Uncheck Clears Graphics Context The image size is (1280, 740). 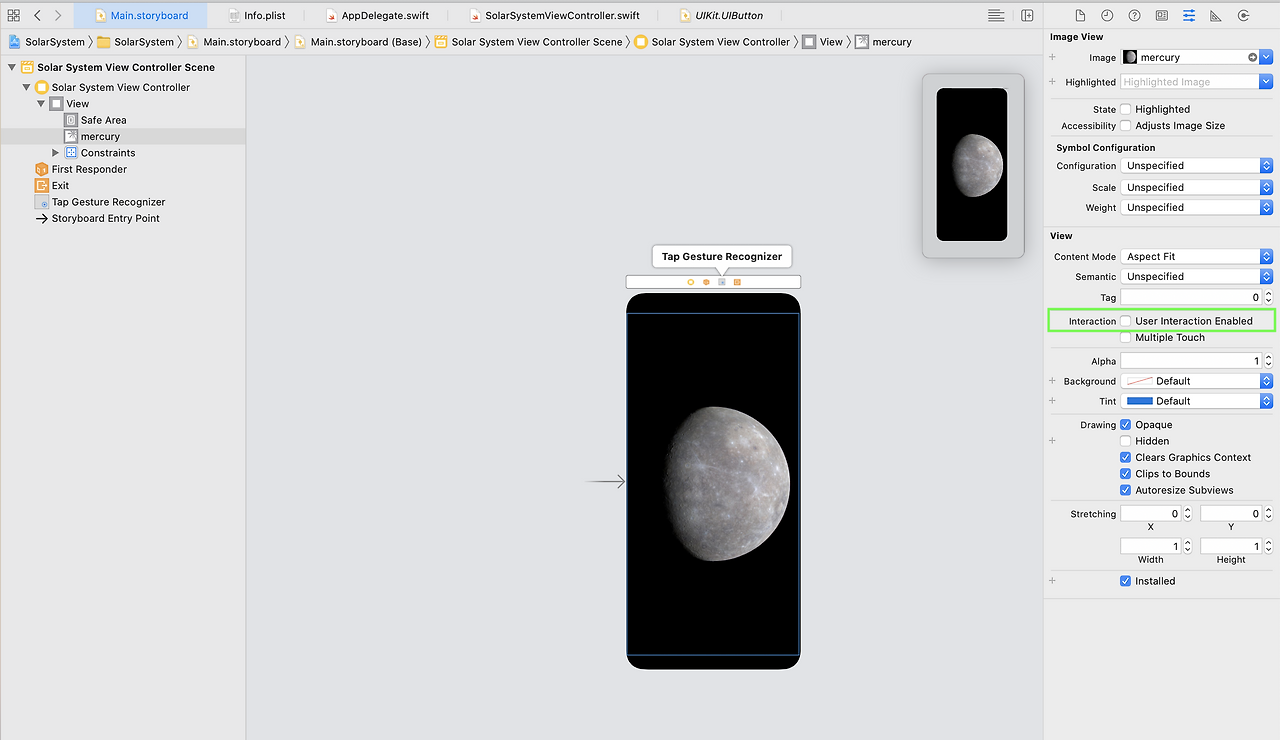[1126, 458]
